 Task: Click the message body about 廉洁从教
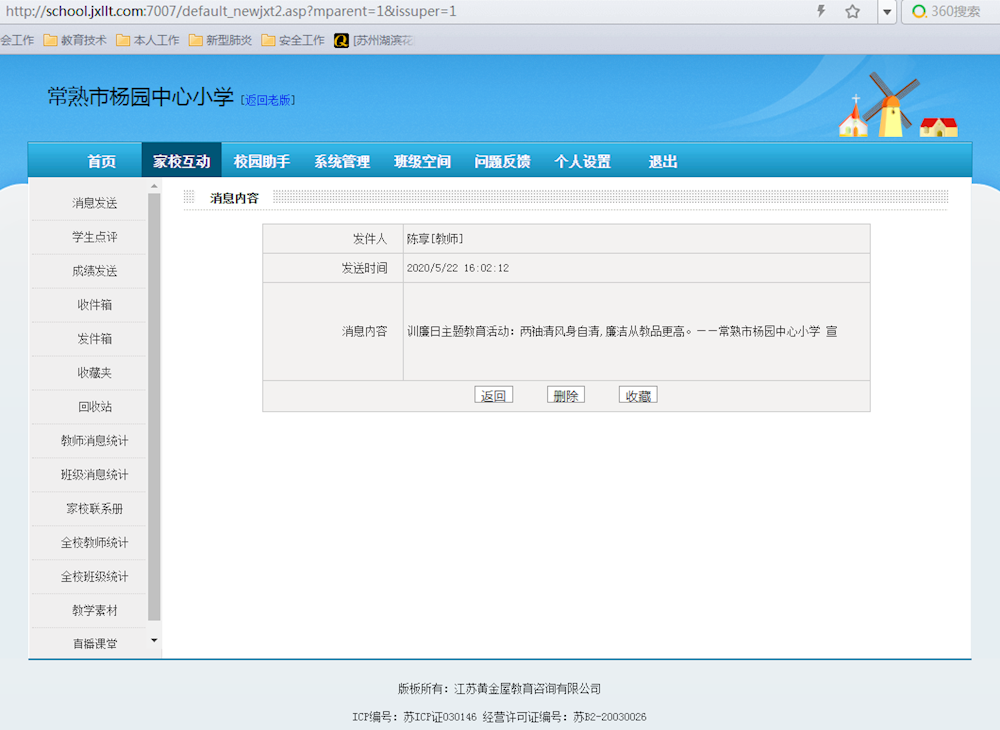tap(622, 332)
